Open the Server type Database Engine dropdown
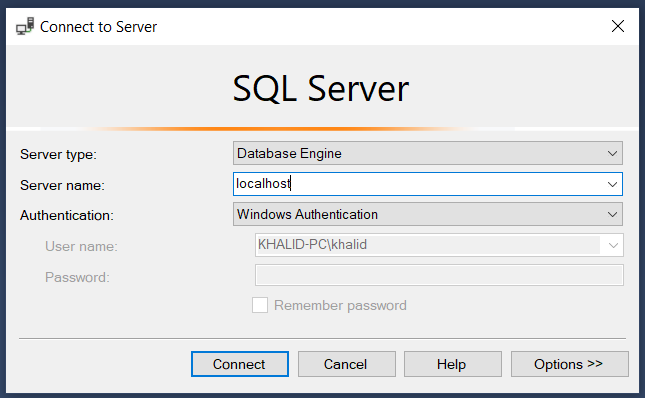The width and height of the screenshot is (645, 398). point(428,153)
